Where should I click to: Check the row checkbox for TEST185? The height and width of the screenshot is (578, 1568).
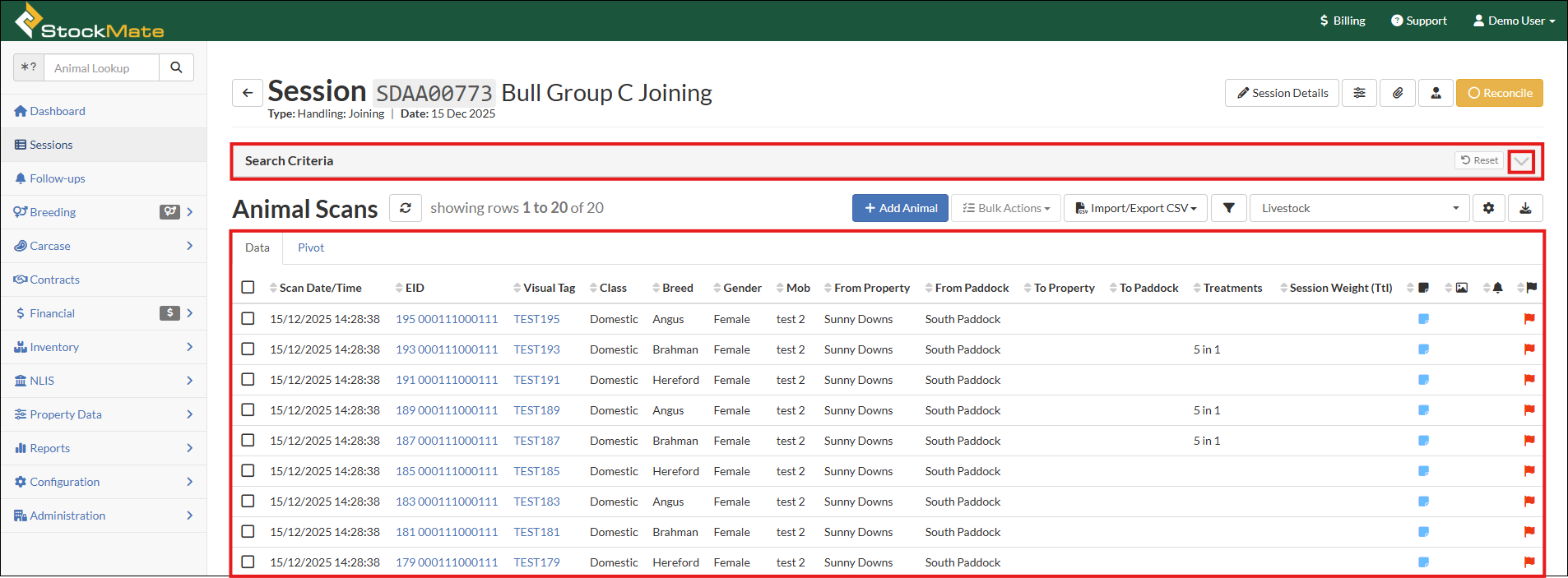coord(248,470)
